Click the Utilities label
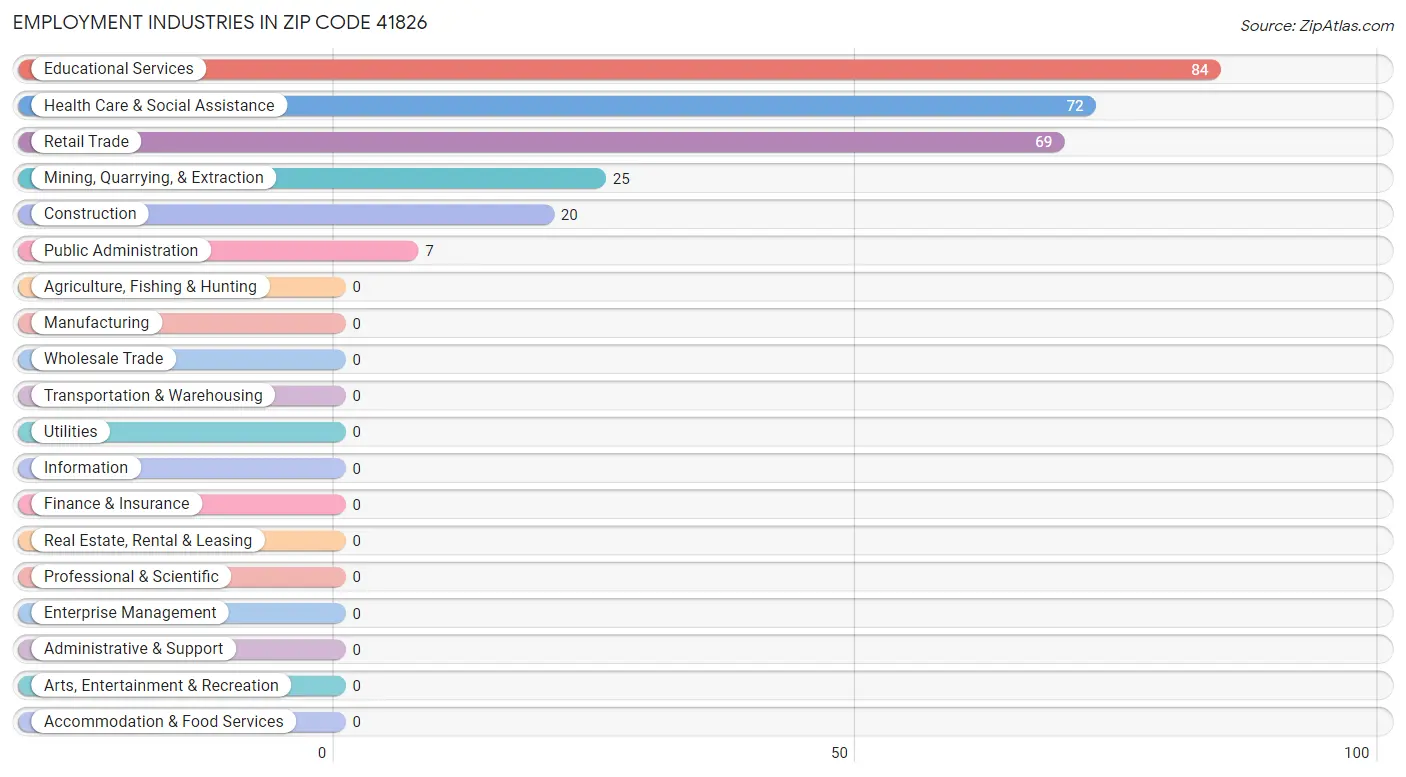Viewport: 1406px width, 777px height. (70, 431)
